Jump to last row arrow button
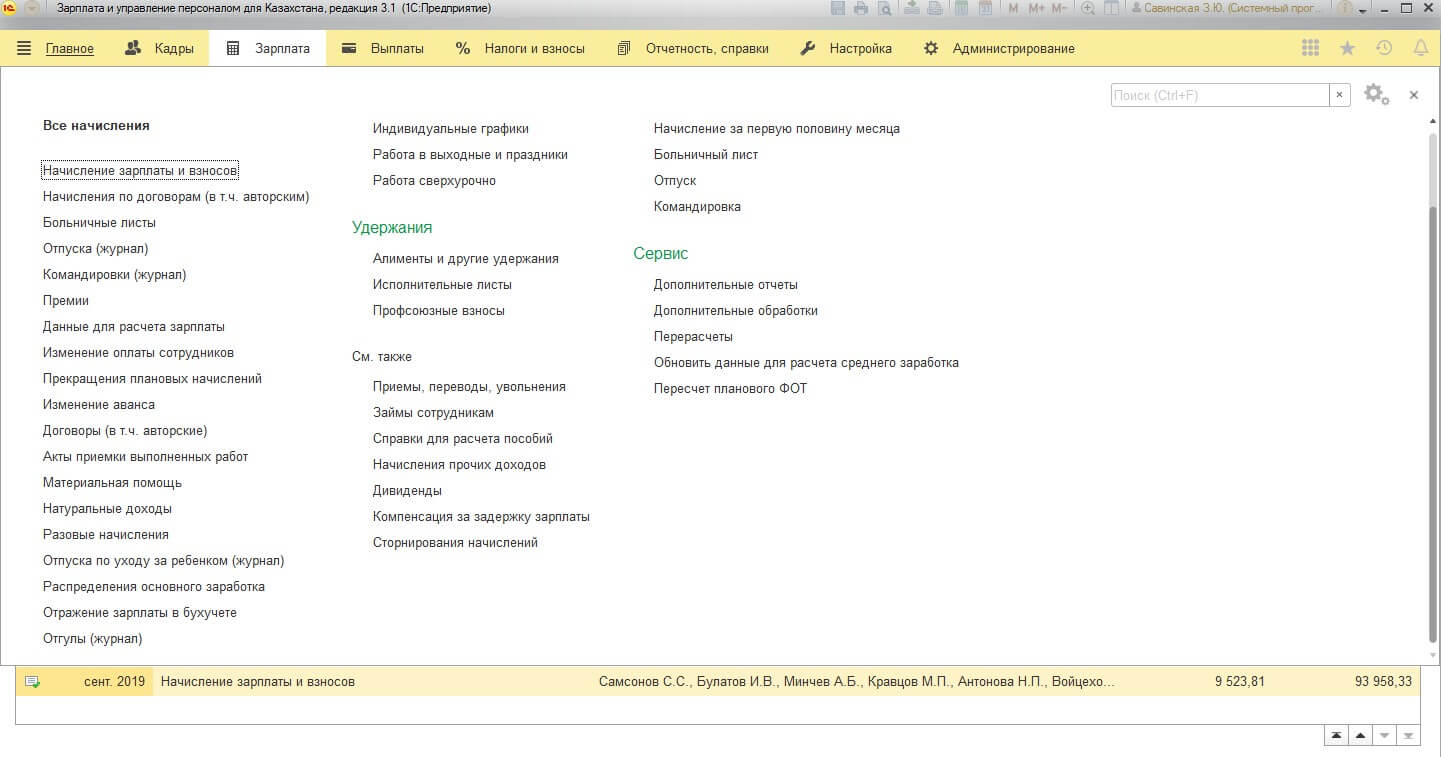Image resolution: width=1441 pixels, height=757 pixels. point(1408,735)
